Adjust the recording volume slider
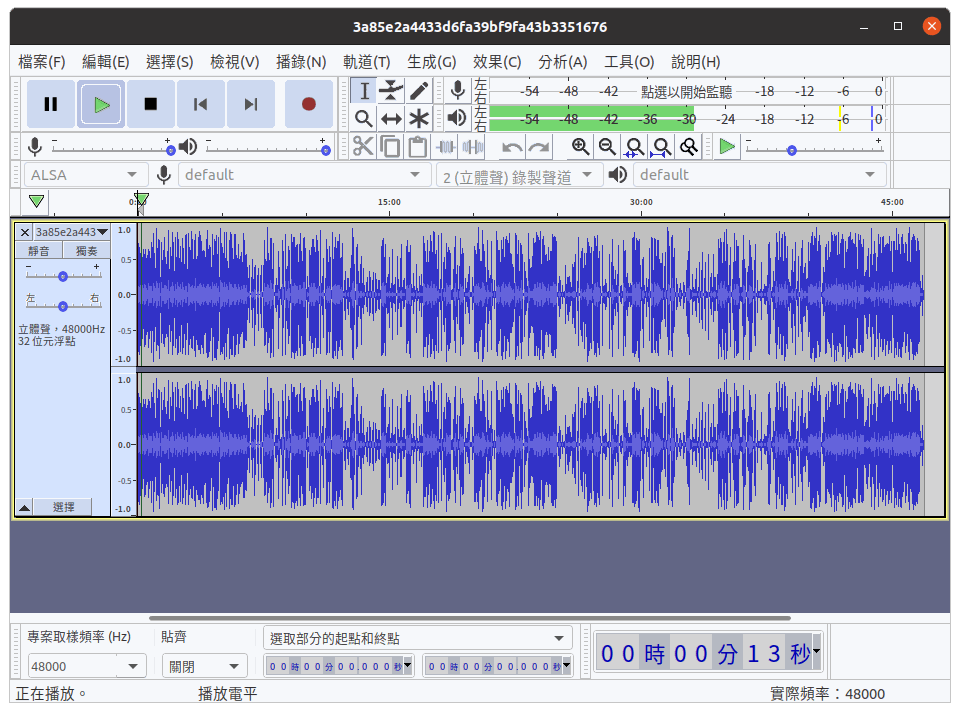 point(114,148)
